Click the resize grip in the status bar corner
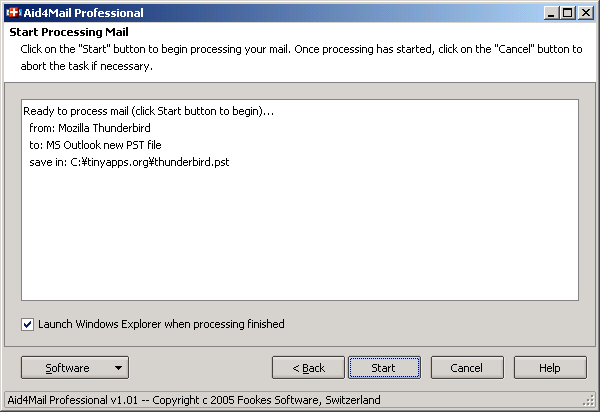Viewport: 600px width, 412px height. [x=590, y=401]
